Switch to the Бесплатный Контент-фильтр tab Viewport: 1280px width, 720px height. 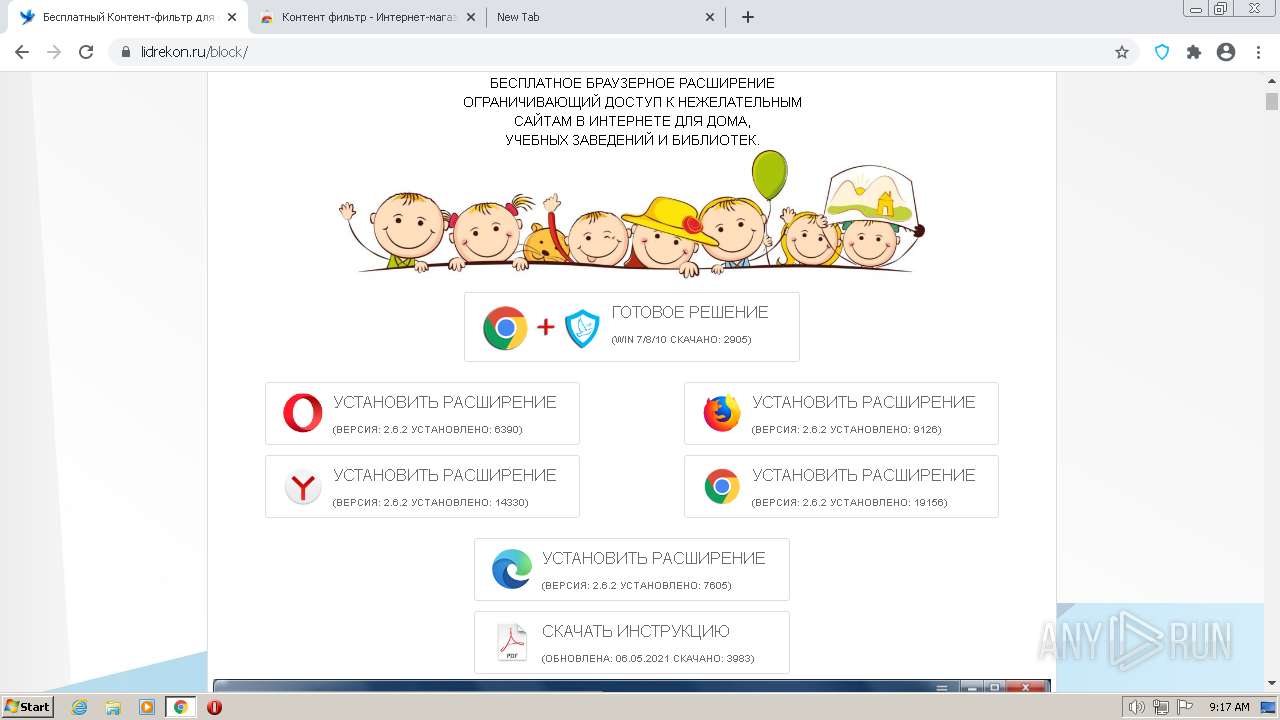[128, 17]
